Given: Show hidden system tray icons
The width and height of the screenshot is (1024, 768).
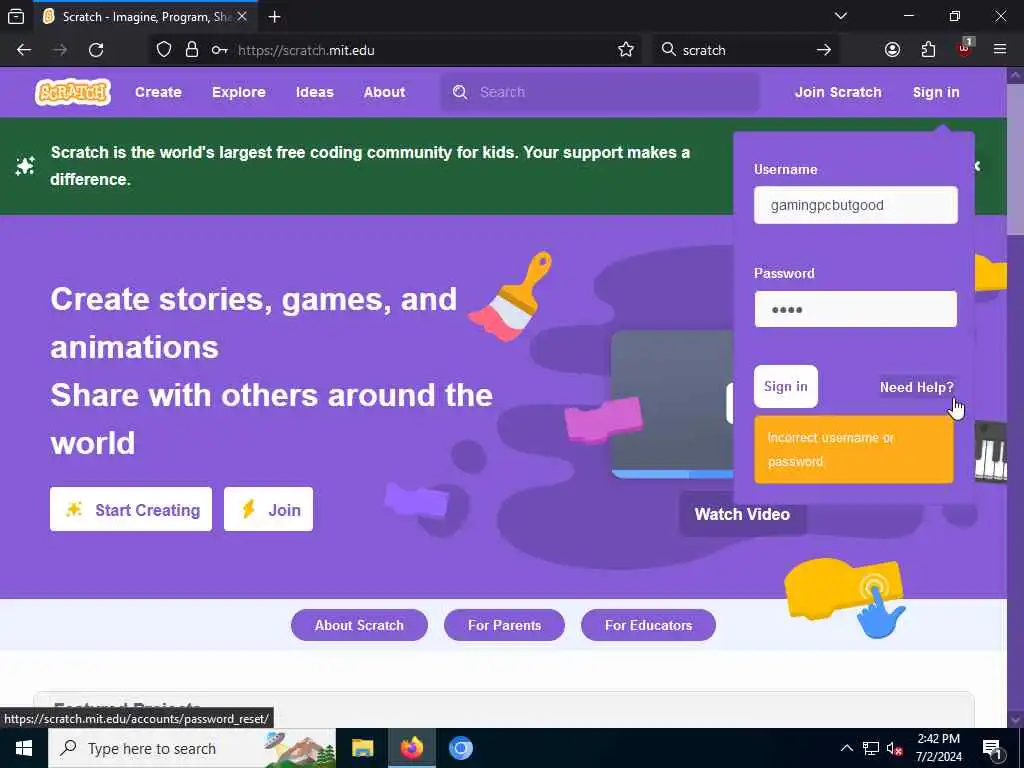Looking at the screenshot, I should tap(846, 748).
